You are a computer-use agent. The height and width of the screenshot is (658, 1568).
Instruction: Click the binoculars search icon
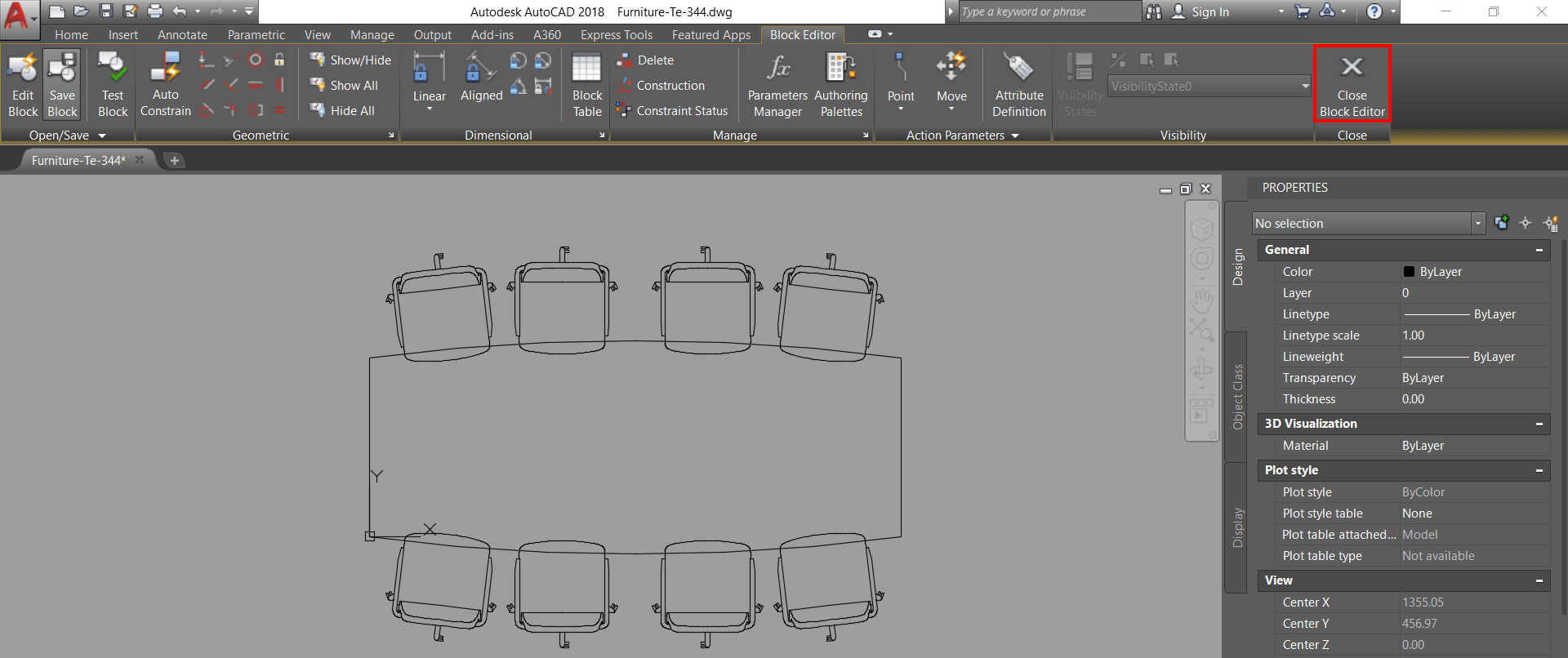(x=1153, y=11)
